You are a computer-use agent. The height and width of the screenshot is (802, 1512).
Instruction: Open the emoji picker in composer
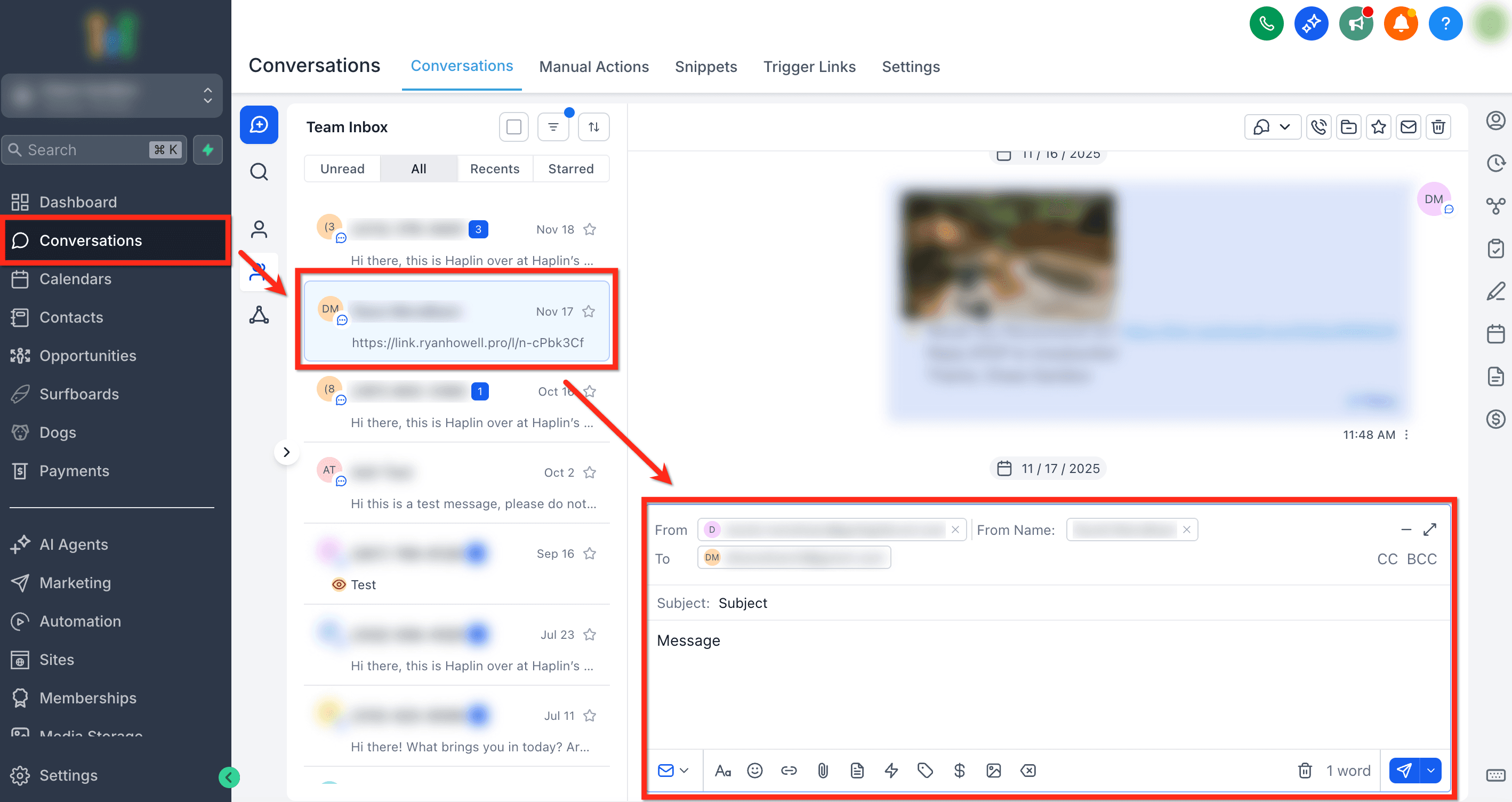point(755,771)
